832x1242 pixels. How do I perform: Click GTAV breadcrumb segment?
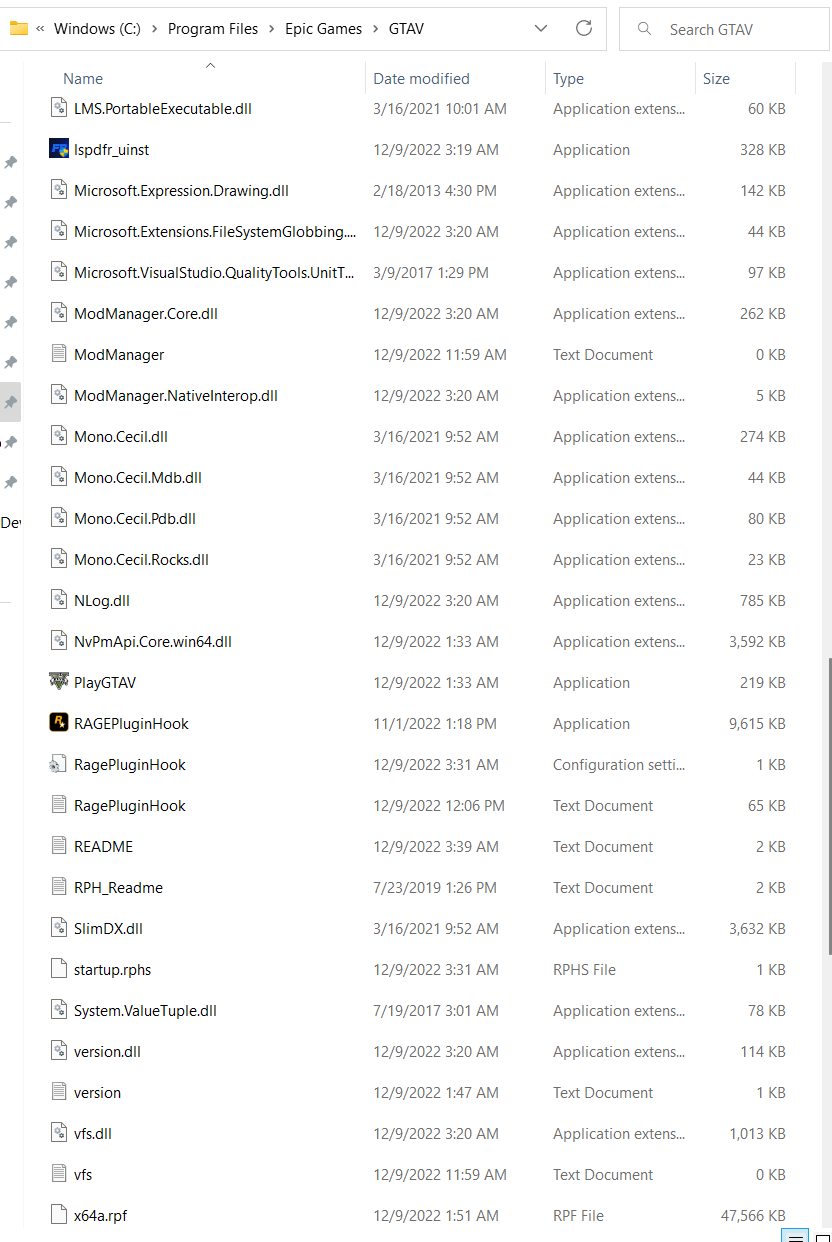point(406,29)
